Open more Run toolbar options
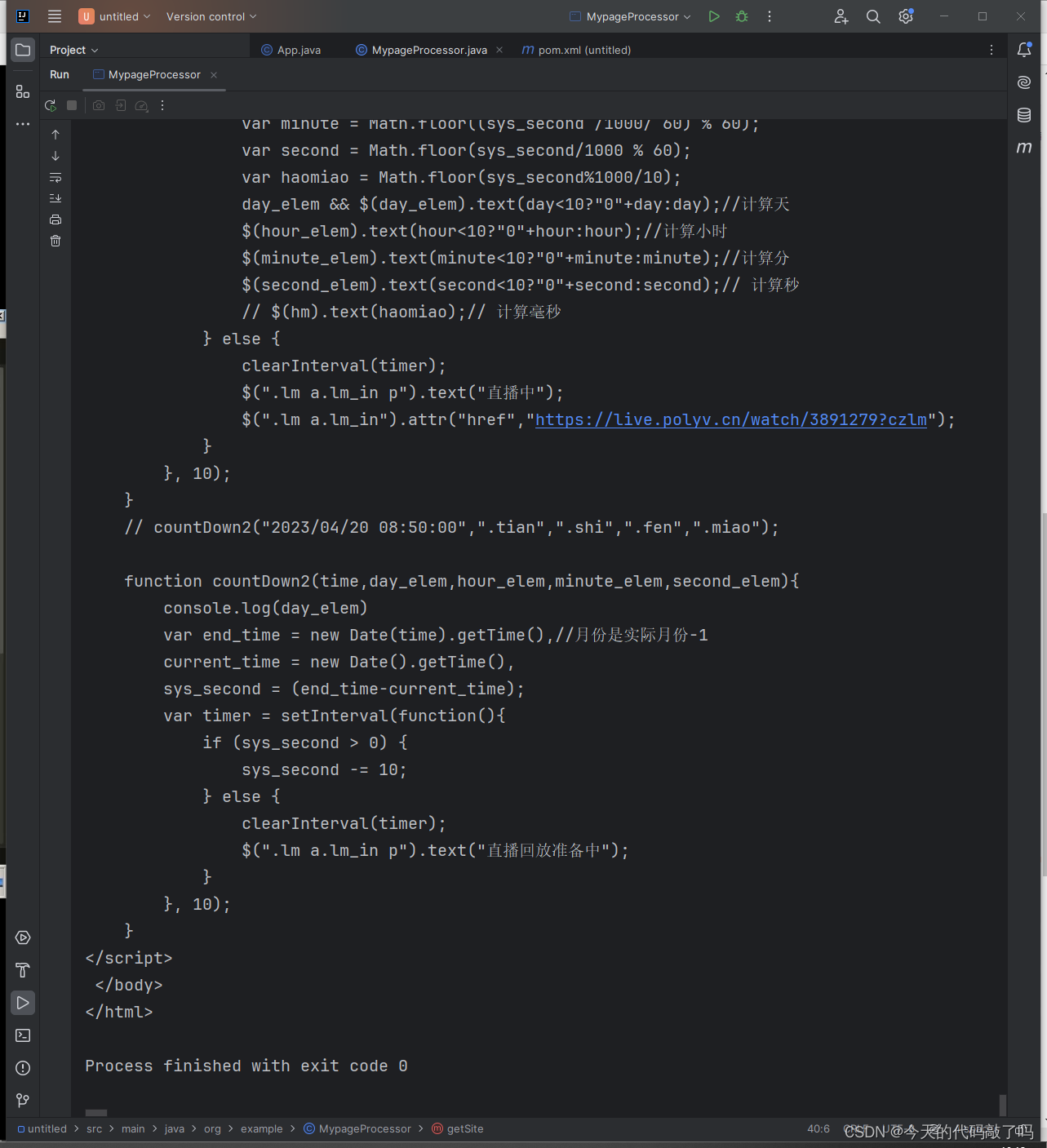The height and width of the screenshot is (1148, 1047). (162, 105)
